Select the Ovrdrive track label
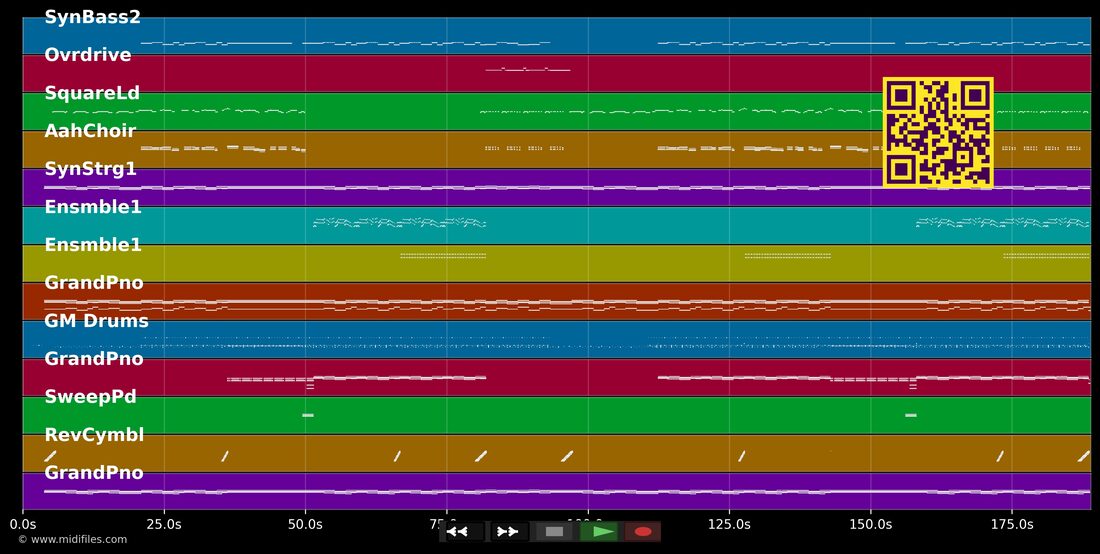 click(x=88, y=55)
